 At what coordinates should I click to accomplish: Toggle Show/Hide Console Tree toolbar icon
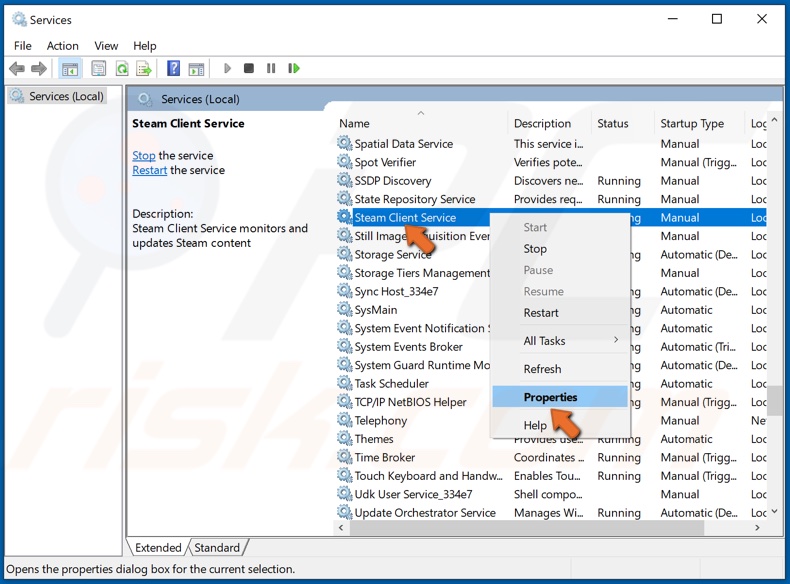[70, 69]
